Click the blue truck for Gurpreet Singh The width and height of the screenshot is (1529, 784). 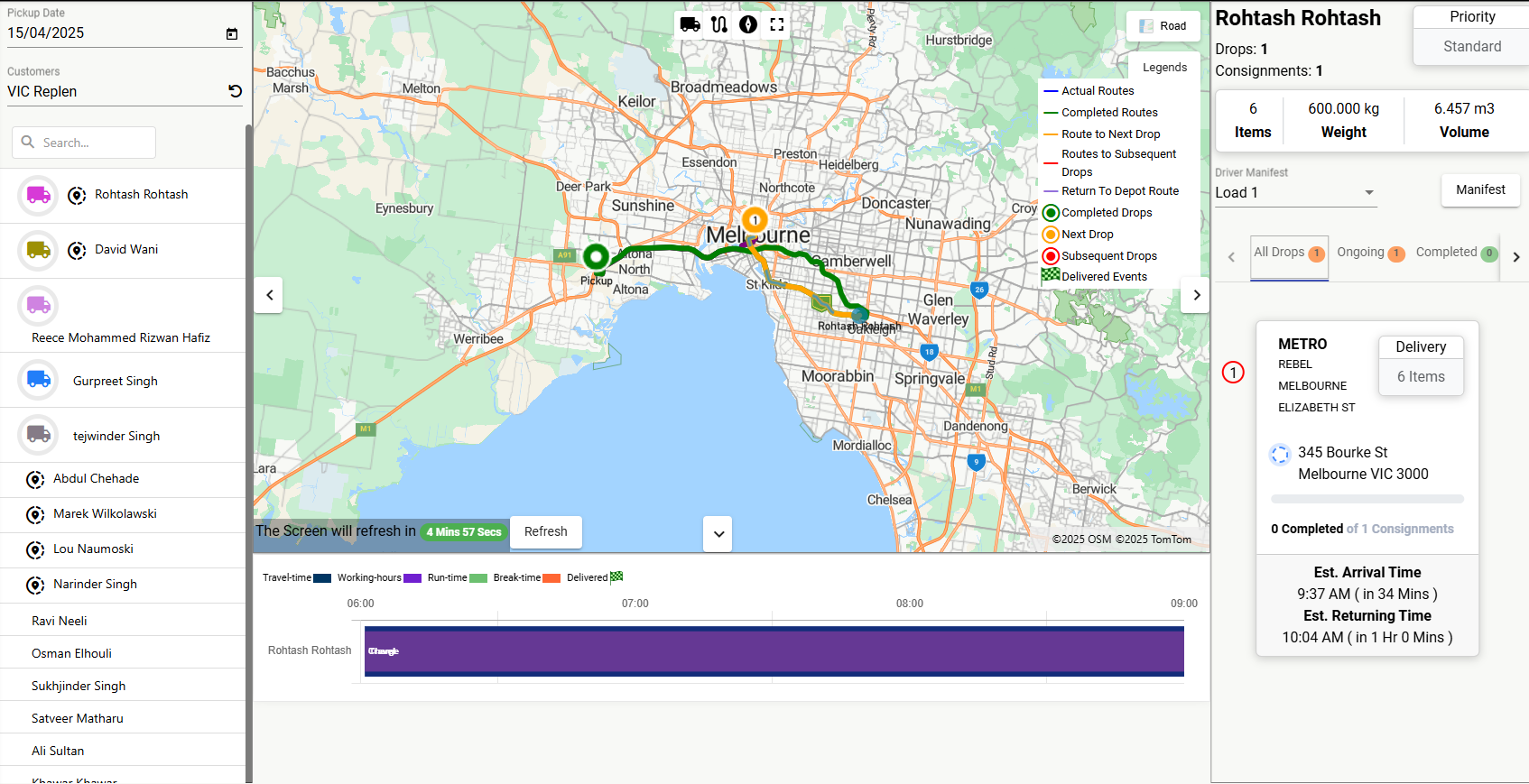point(38,381)
